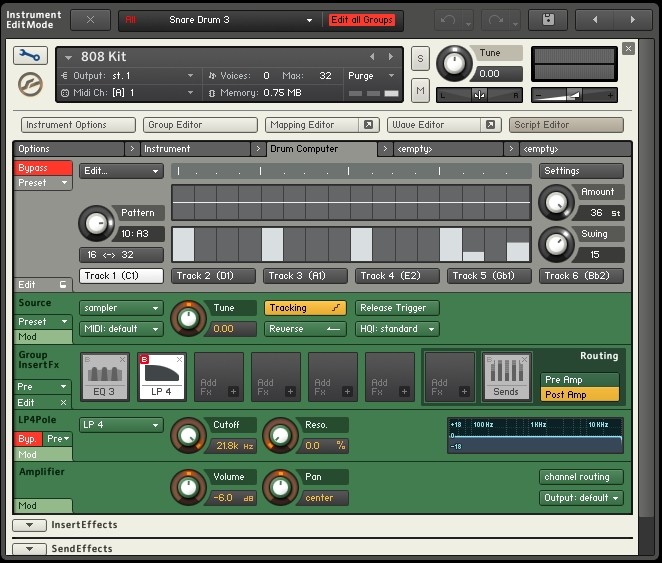Viewport: 662px width, 563px height.
Task: Select Track 3 (A1) tab
Action: [305, 276]
